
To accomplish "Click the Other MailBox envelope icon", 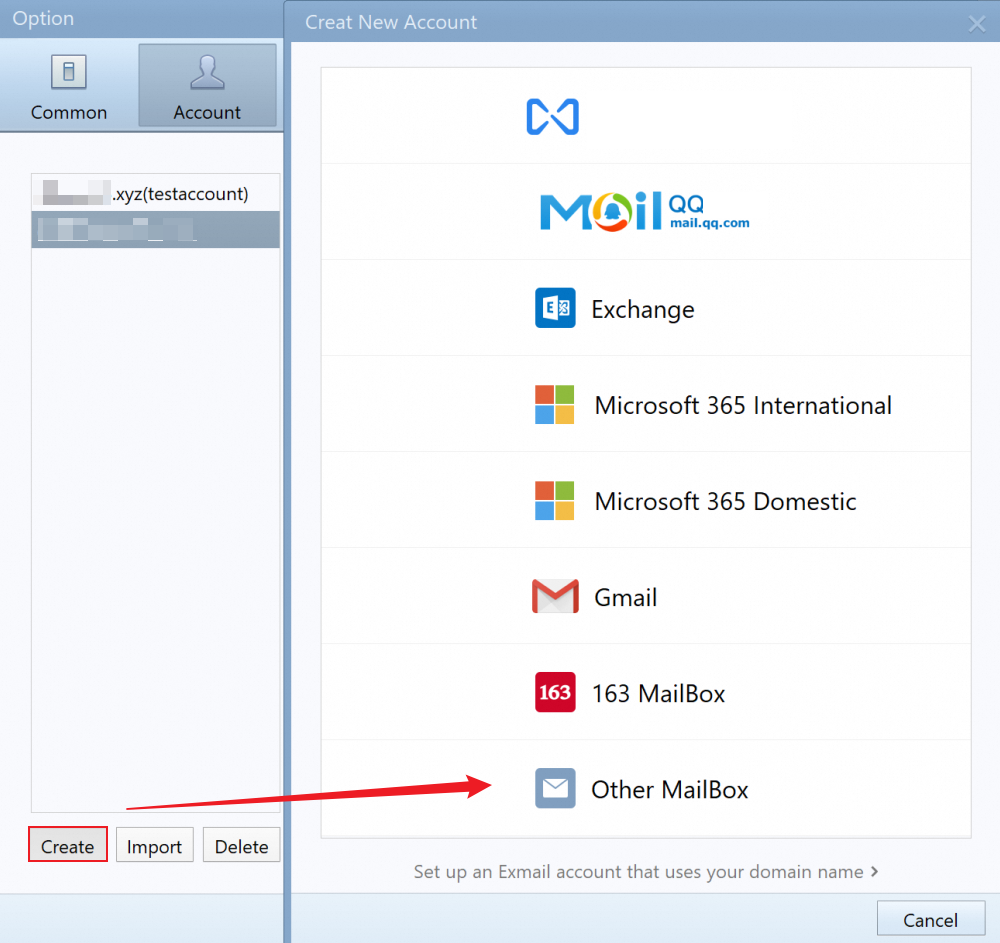I will tap(555, 789).
